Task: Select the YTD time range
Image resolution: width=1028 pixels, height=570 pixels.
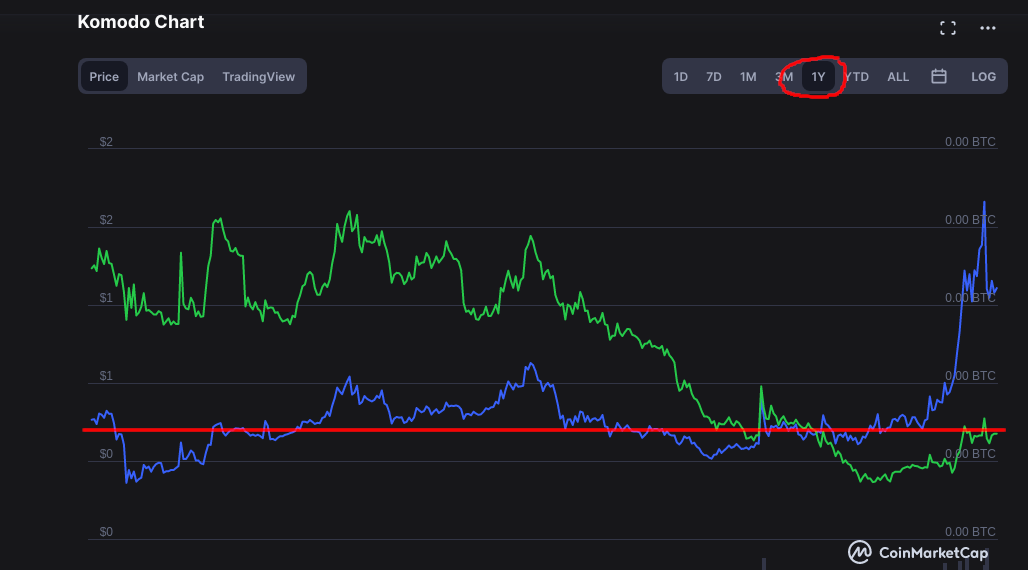Action: tap(857, 77)
